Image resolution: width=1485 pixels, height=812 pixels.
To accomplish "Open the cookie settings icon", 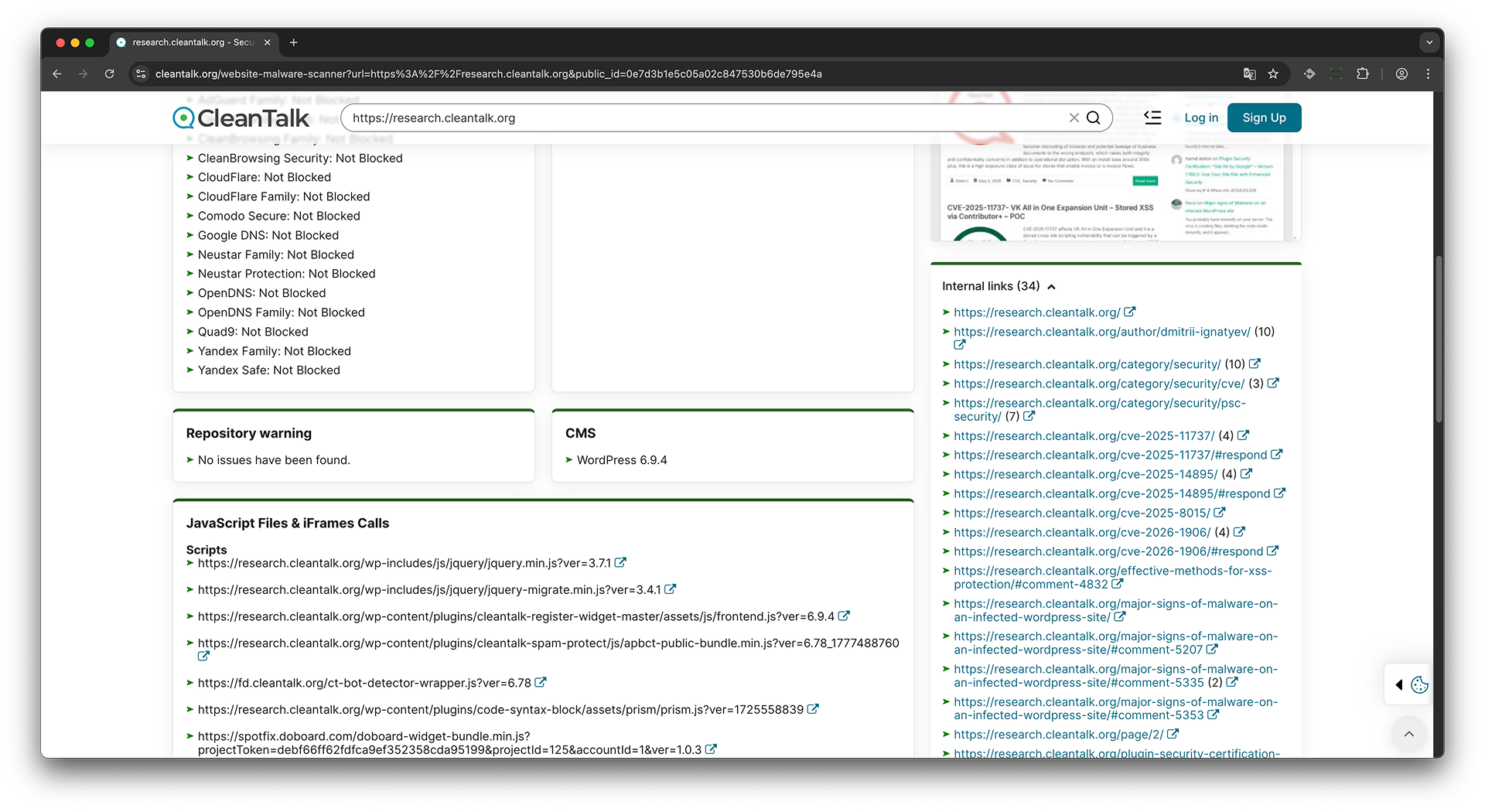I will [x=1419, y=684].
